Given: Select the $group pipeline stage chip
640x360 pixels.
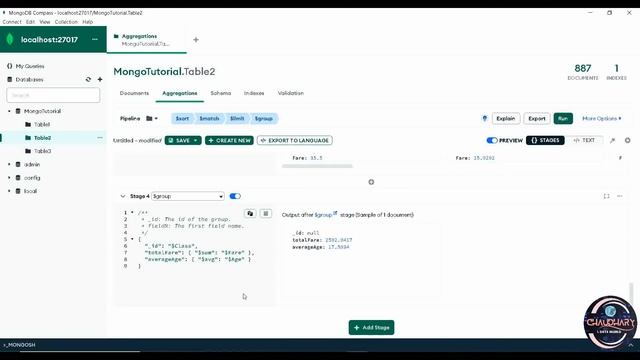Looking at the screenshot, I should (x=264, y=118).
